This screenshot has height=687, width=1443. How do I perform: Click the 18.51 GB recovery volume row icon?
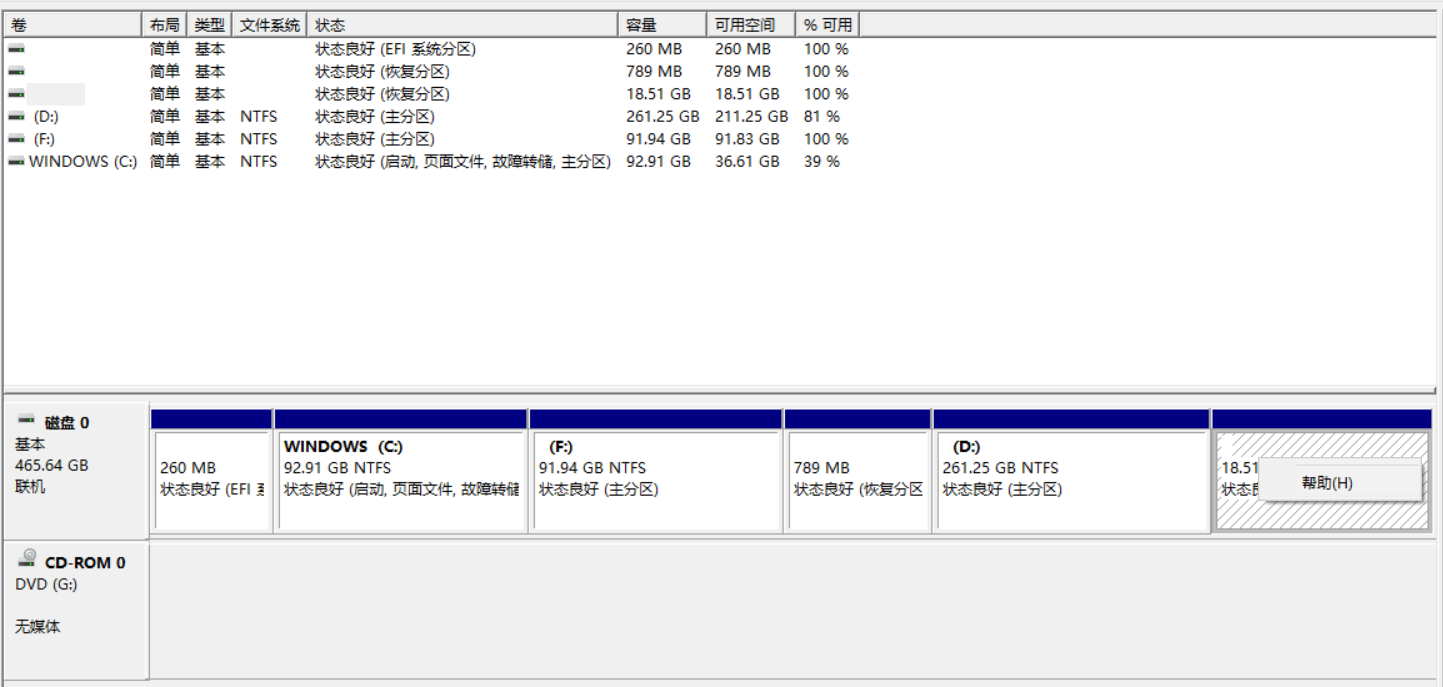pos(16,94)
